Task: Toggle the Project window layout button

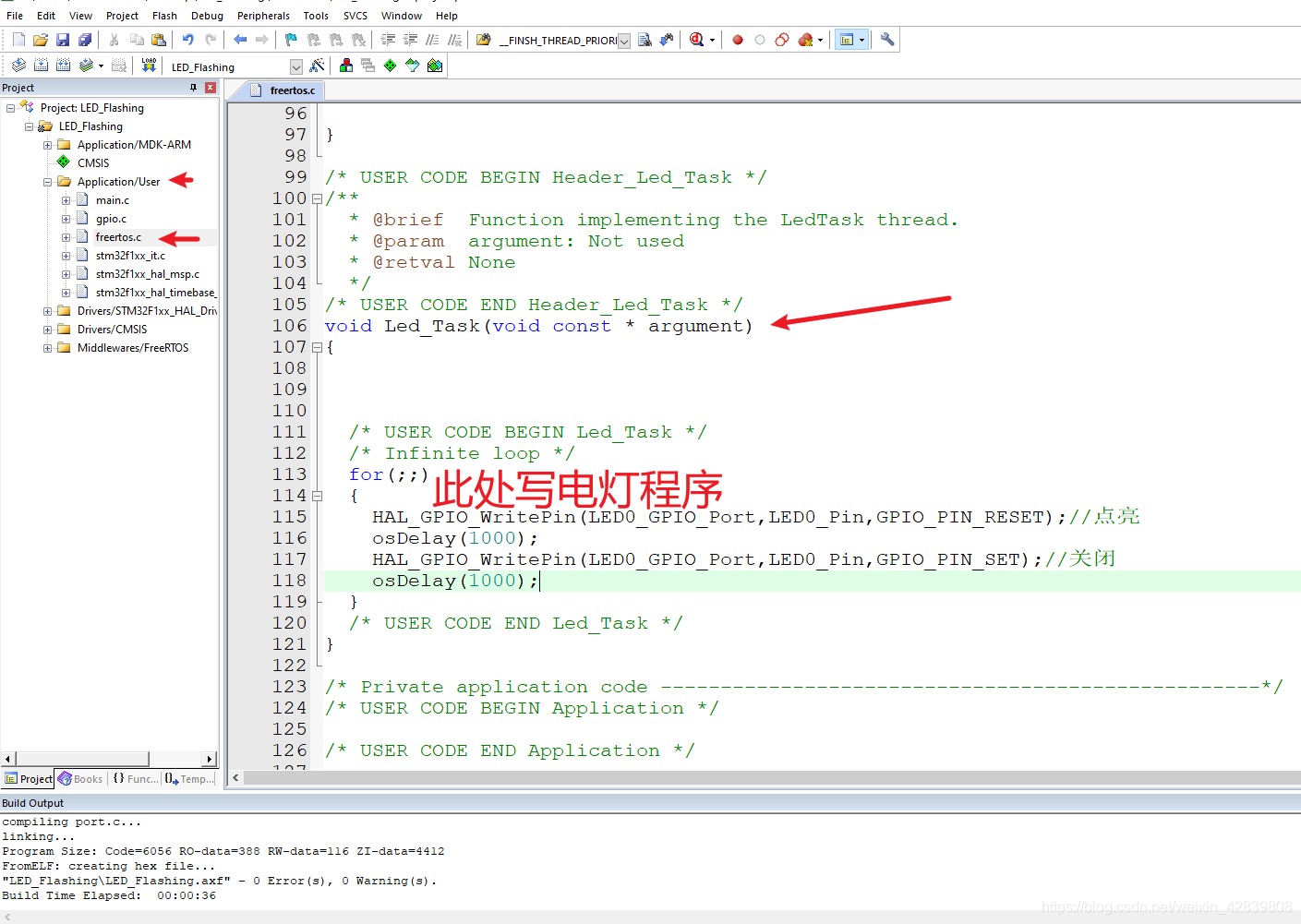Action: [847, 40]
